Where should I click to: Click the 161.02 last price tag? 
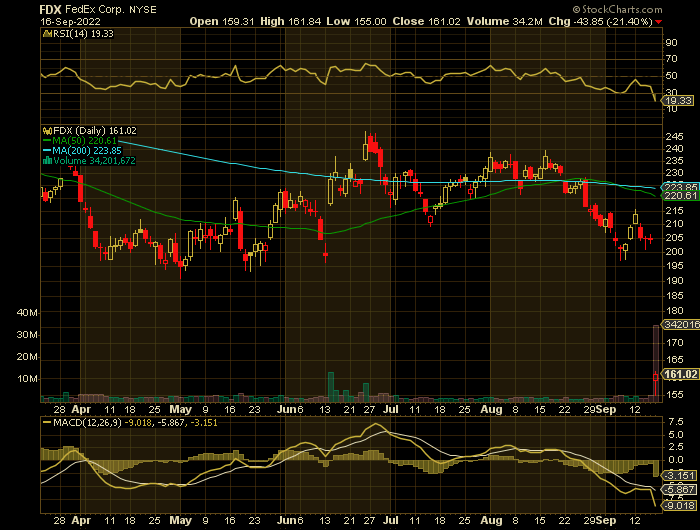pyautogui.click(x=680, y=374)
